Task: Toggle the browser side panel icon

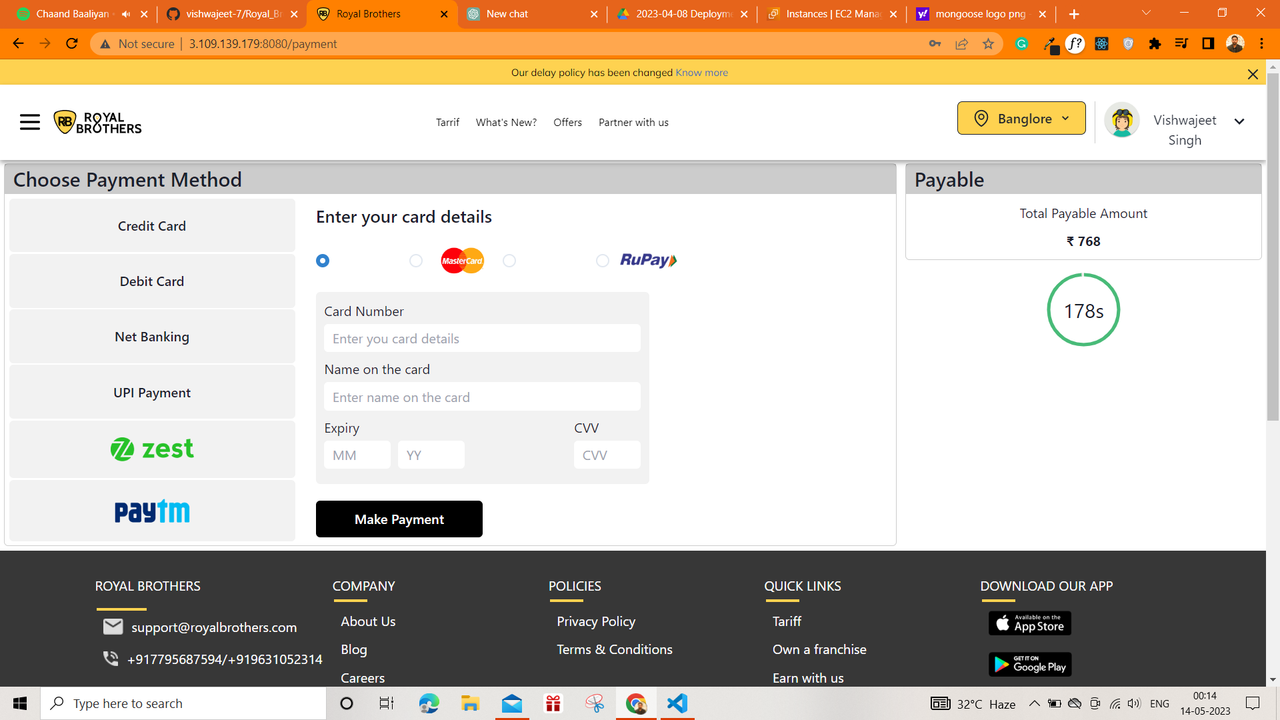Action: click(x=1208, y=44)
